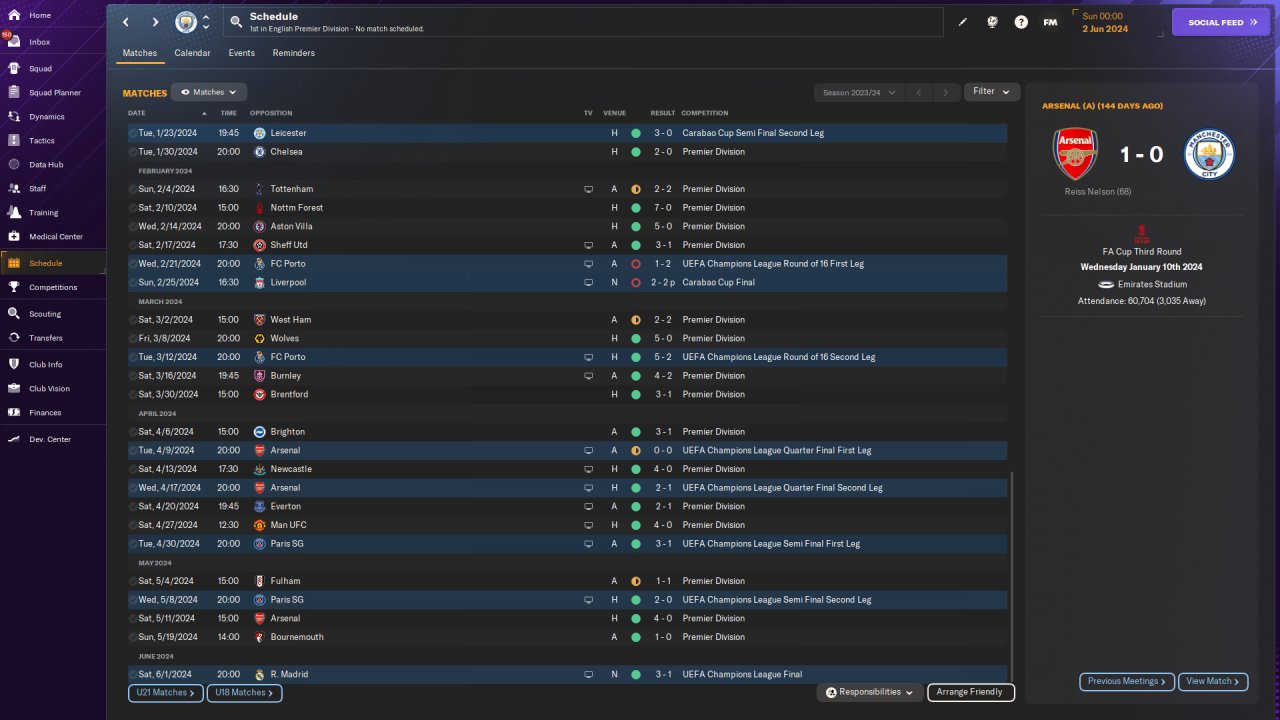Open the Medical Center icon
Viewport: 1280px width, 720px height.
[x=14, y=237]
